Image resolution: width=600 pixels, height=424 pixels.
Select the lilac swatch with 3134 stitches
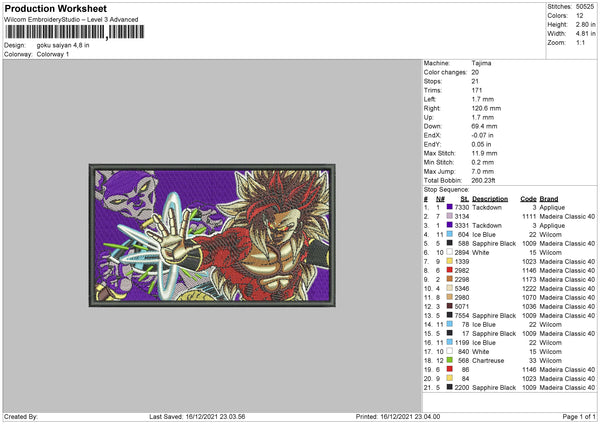(450, 216)
